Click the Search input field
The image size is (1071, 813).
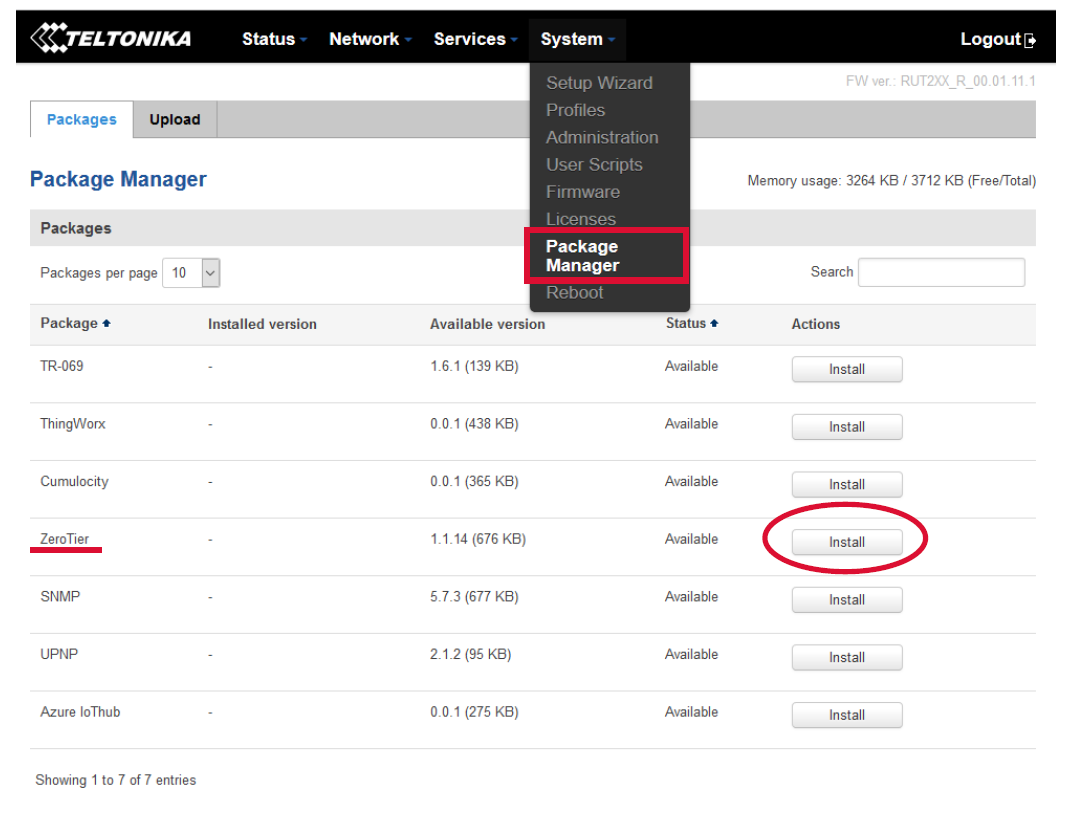coord(941,272)
